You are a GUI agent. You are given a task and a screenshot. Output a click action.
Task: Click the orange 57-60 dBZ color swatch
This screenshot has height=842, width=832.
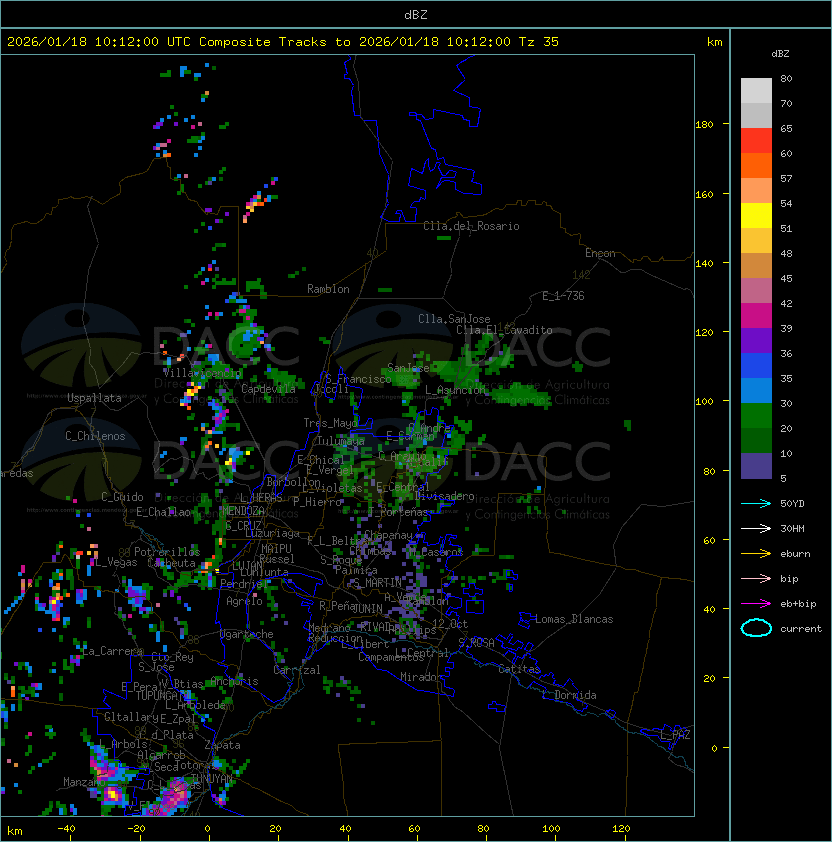pyautogui.click(x=756, y=165)
